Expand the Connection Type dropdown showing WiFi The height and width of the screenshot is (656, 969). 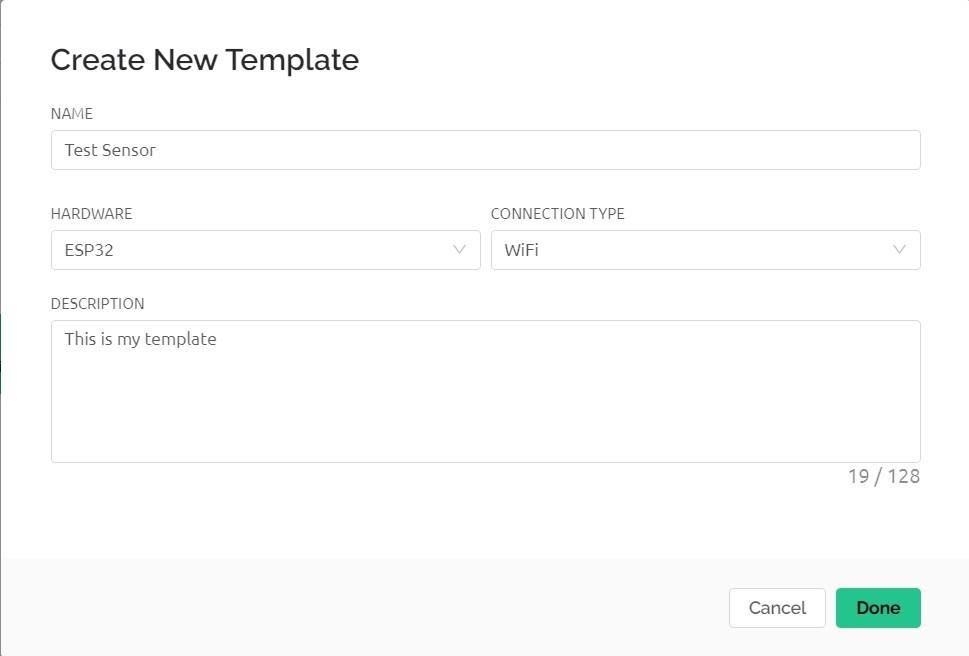(x=705, y=250)
